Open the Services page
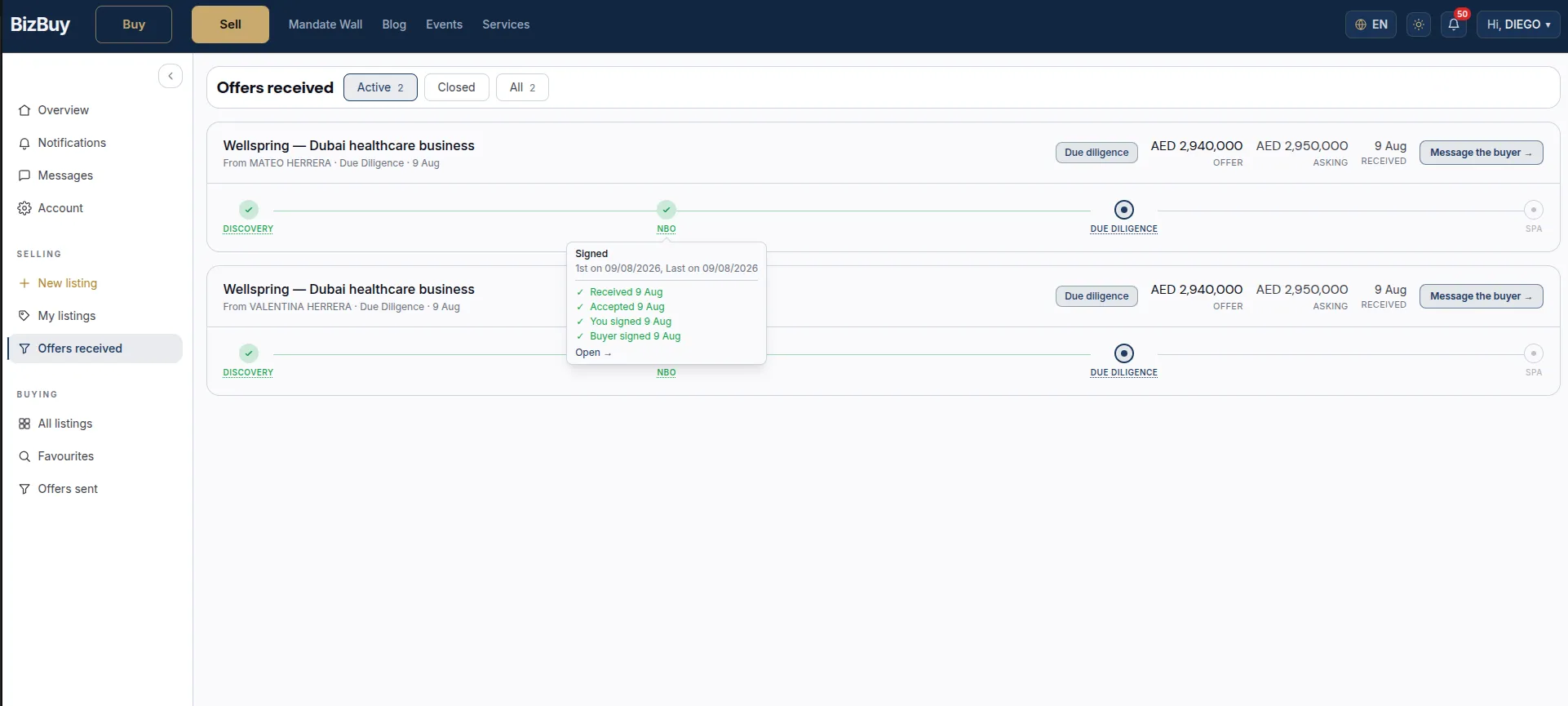 pyautogui.click(x=506, y=24)
